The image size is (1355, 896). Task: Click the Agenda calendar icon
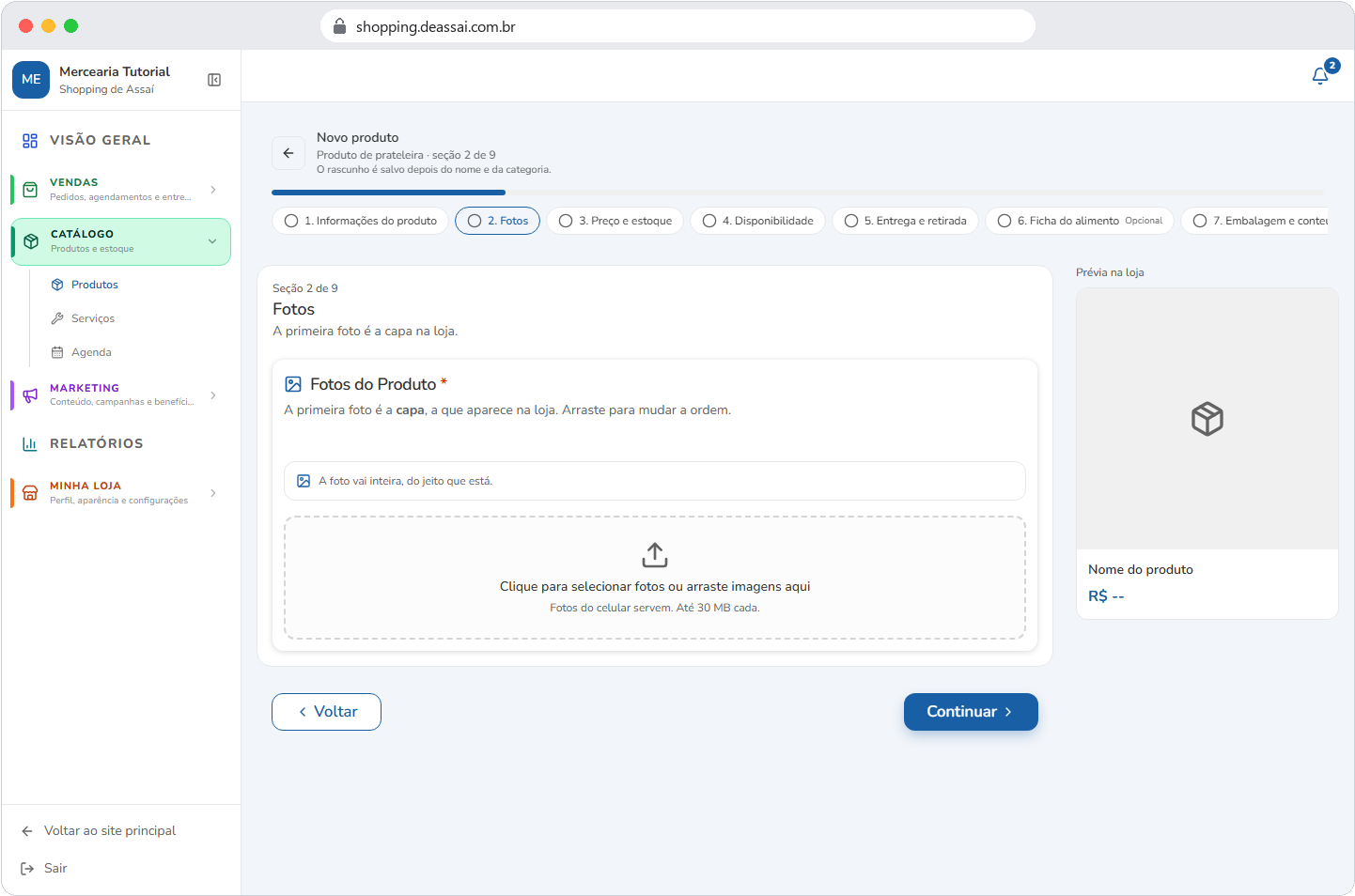point(57,352)
